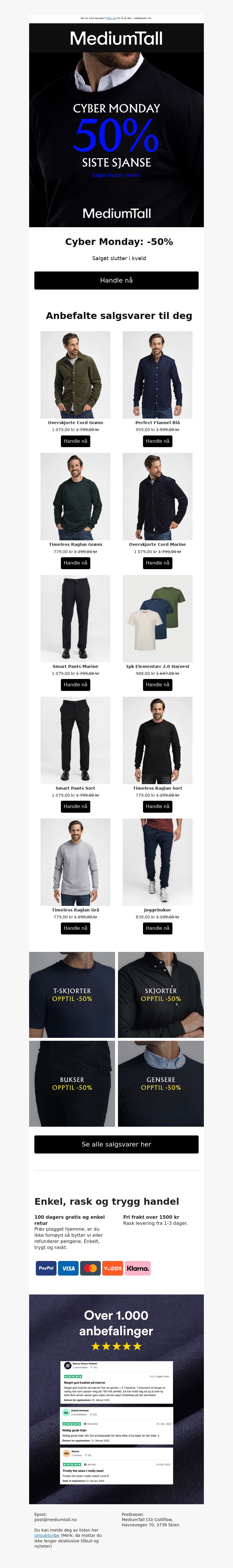Click the MediumTall logo in header
This screenshot has height=1568, width=233.
pyautogui.click(x=116, y=38)
